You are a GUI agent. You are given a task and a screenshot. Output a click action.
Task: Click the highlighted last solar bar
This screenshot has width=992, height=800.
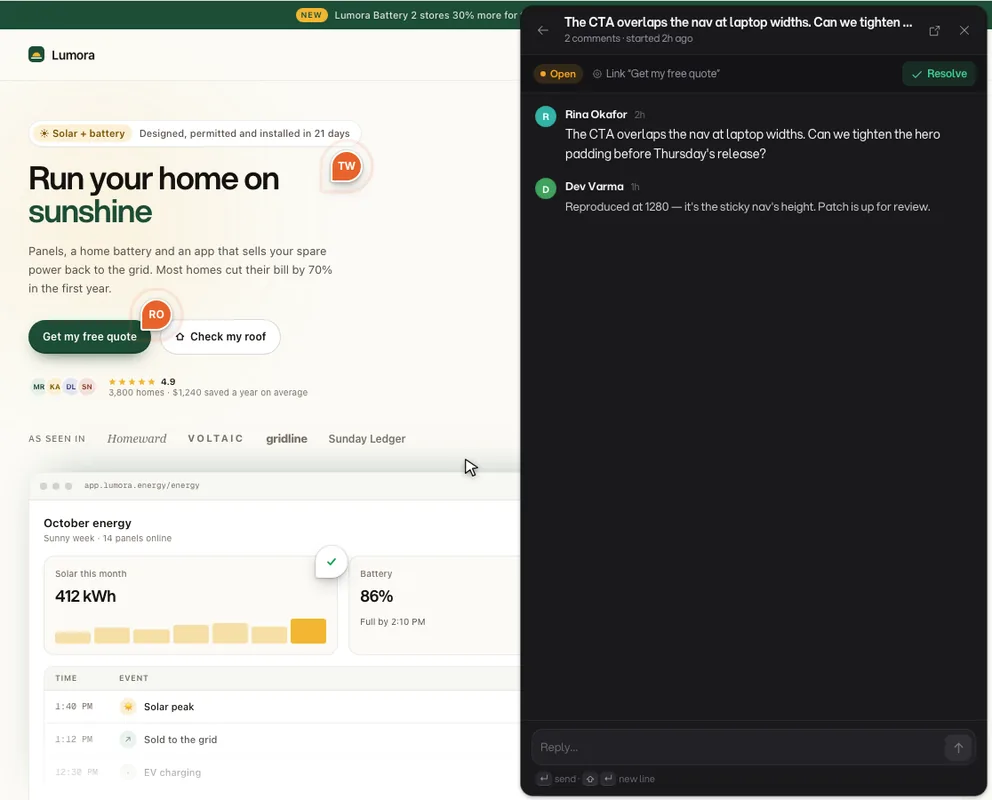coord(308,631)
